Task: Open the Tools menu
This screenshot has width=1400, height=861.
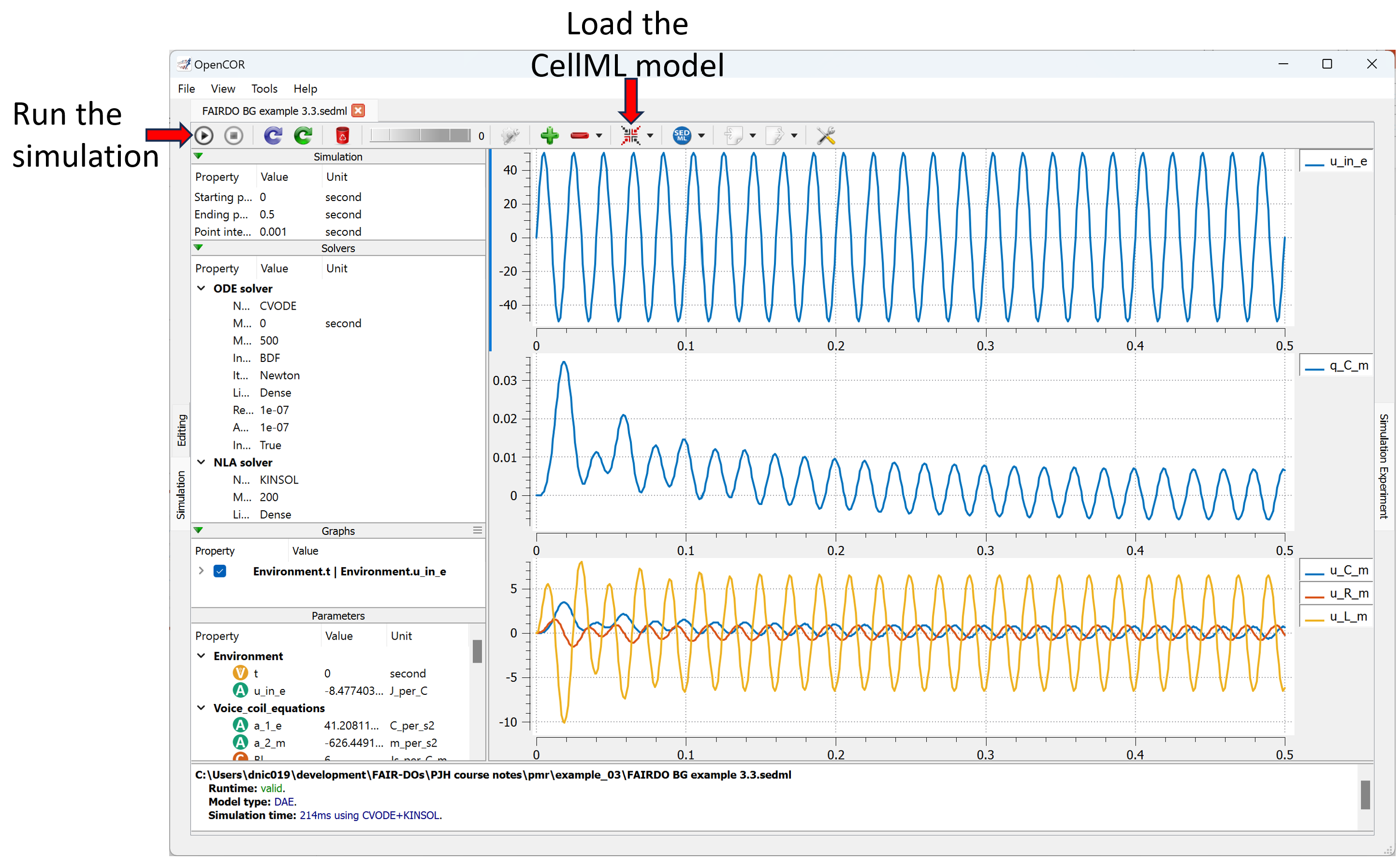Action: 264,89
